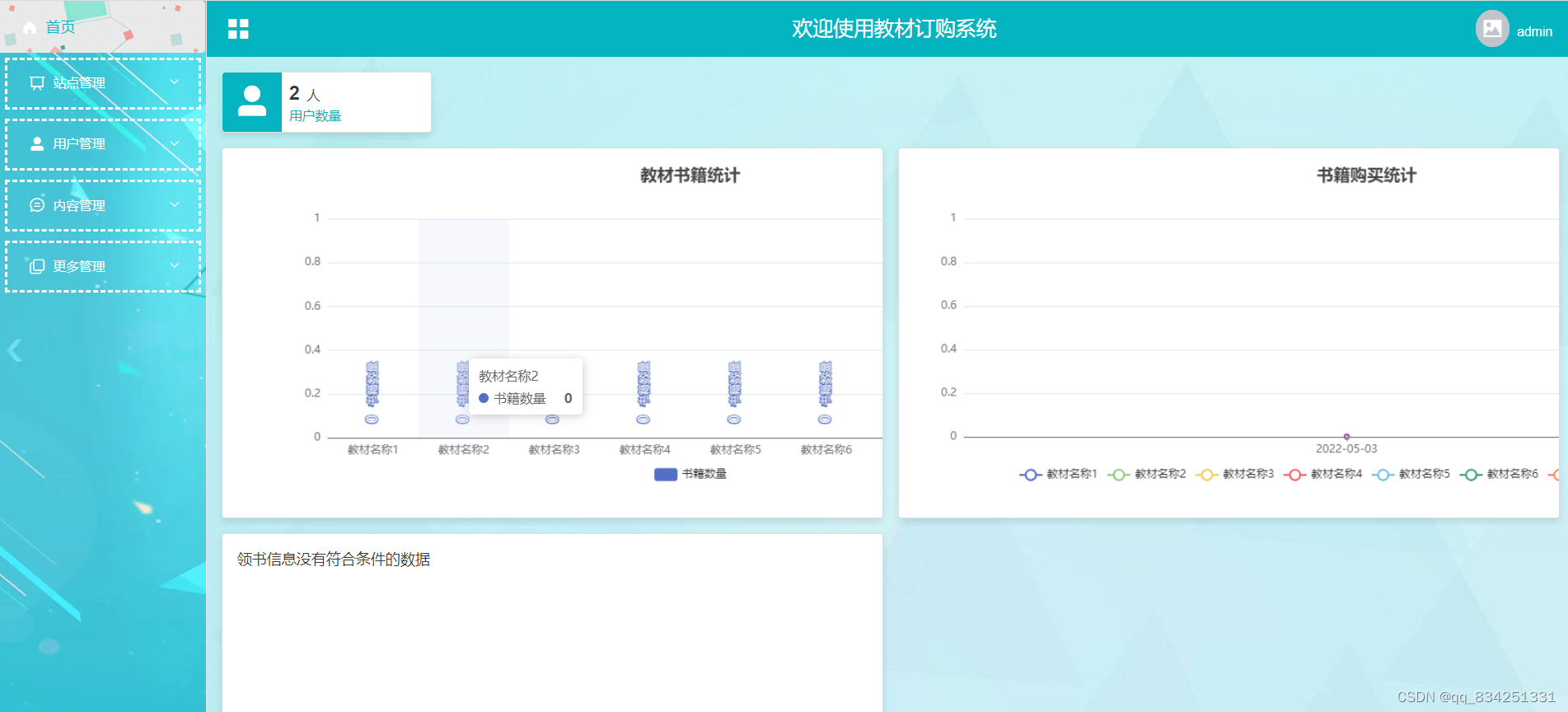
Task: Toggle the 教材名称2 line legend
Action: [x=1147, y=475]
